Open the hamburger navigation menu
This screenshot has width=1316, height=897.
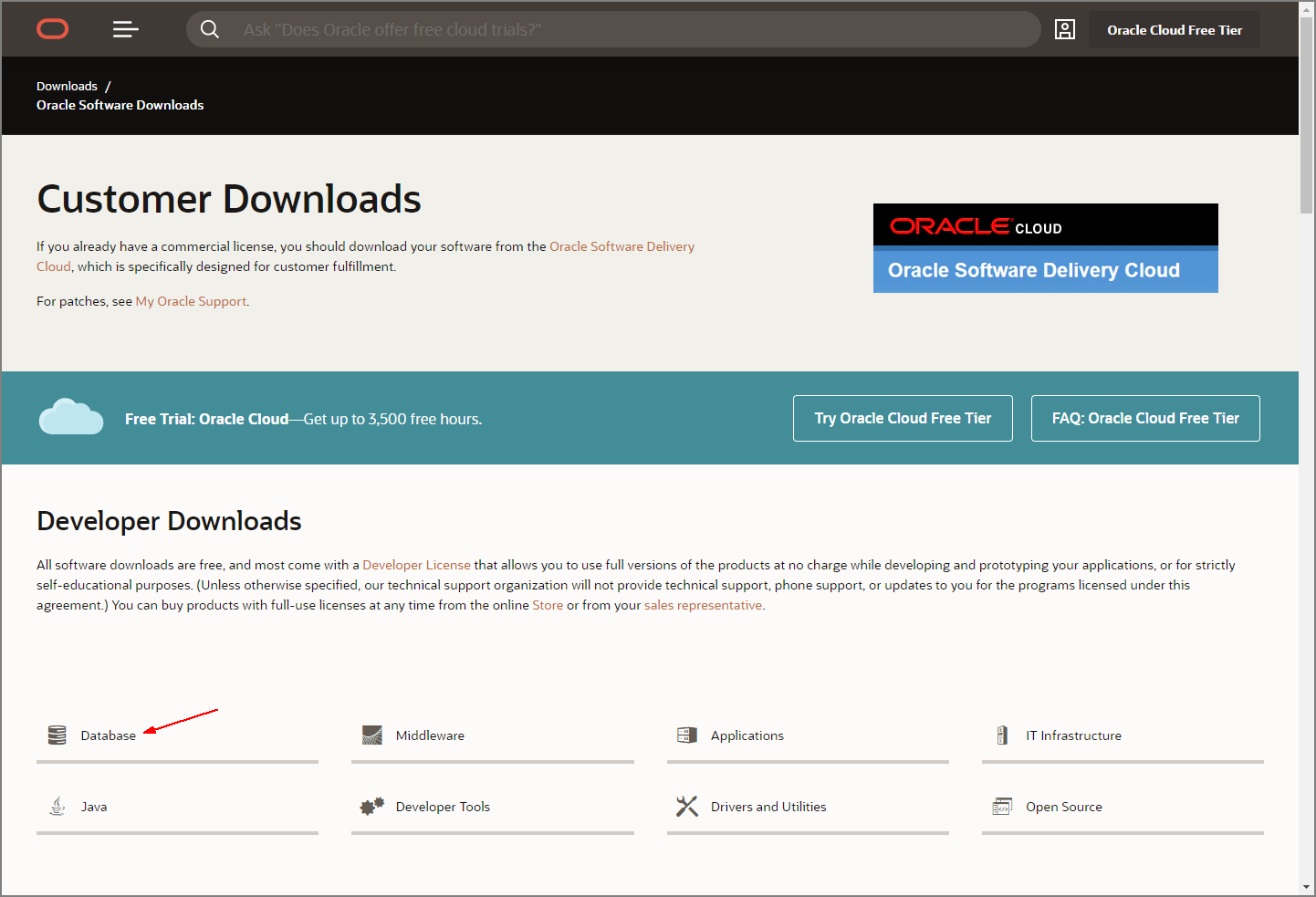(x=126, y=30)
